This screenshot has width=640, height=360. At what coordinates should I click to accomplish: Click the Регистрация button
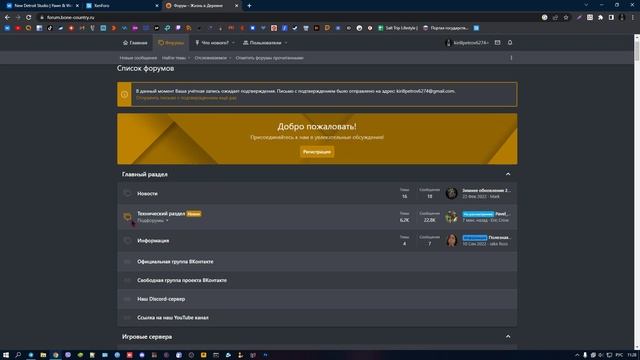tap(317, 152)
